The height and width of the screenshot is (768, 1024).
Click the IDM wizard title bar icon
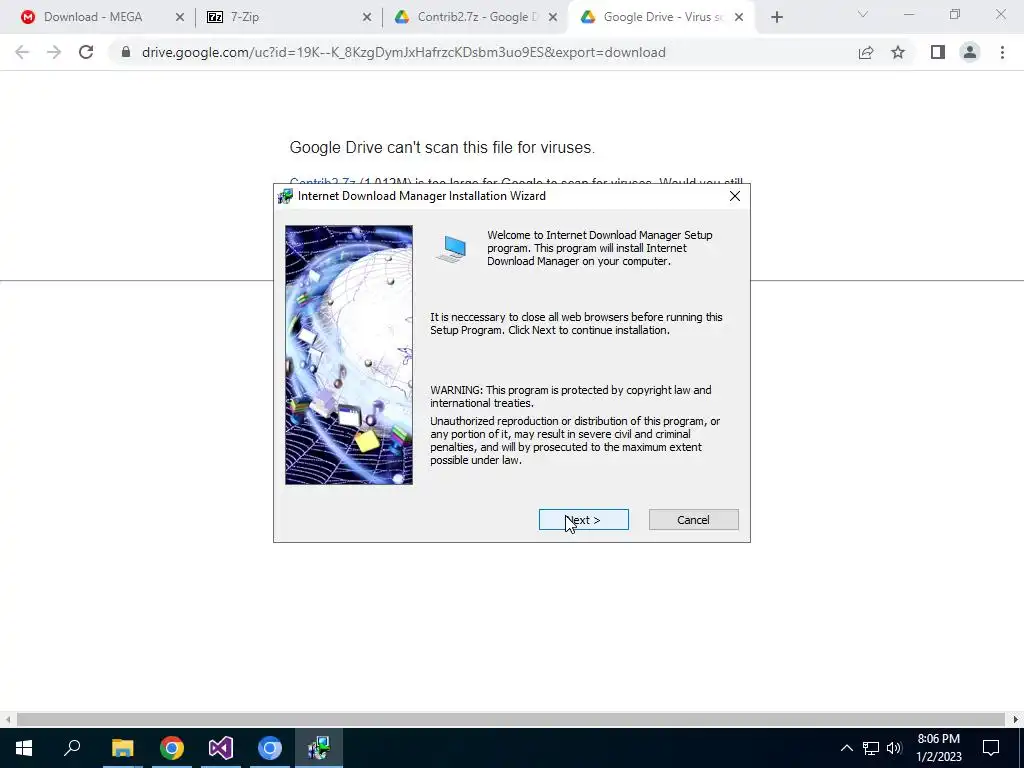(285, 196)
